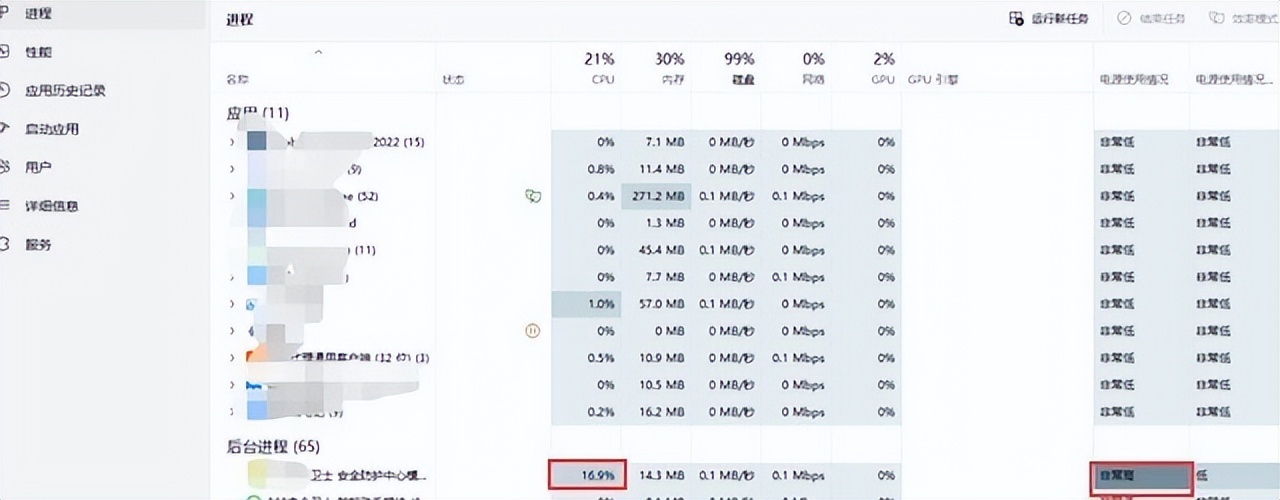Click the suspended pause status icon

tap(533, 331)
